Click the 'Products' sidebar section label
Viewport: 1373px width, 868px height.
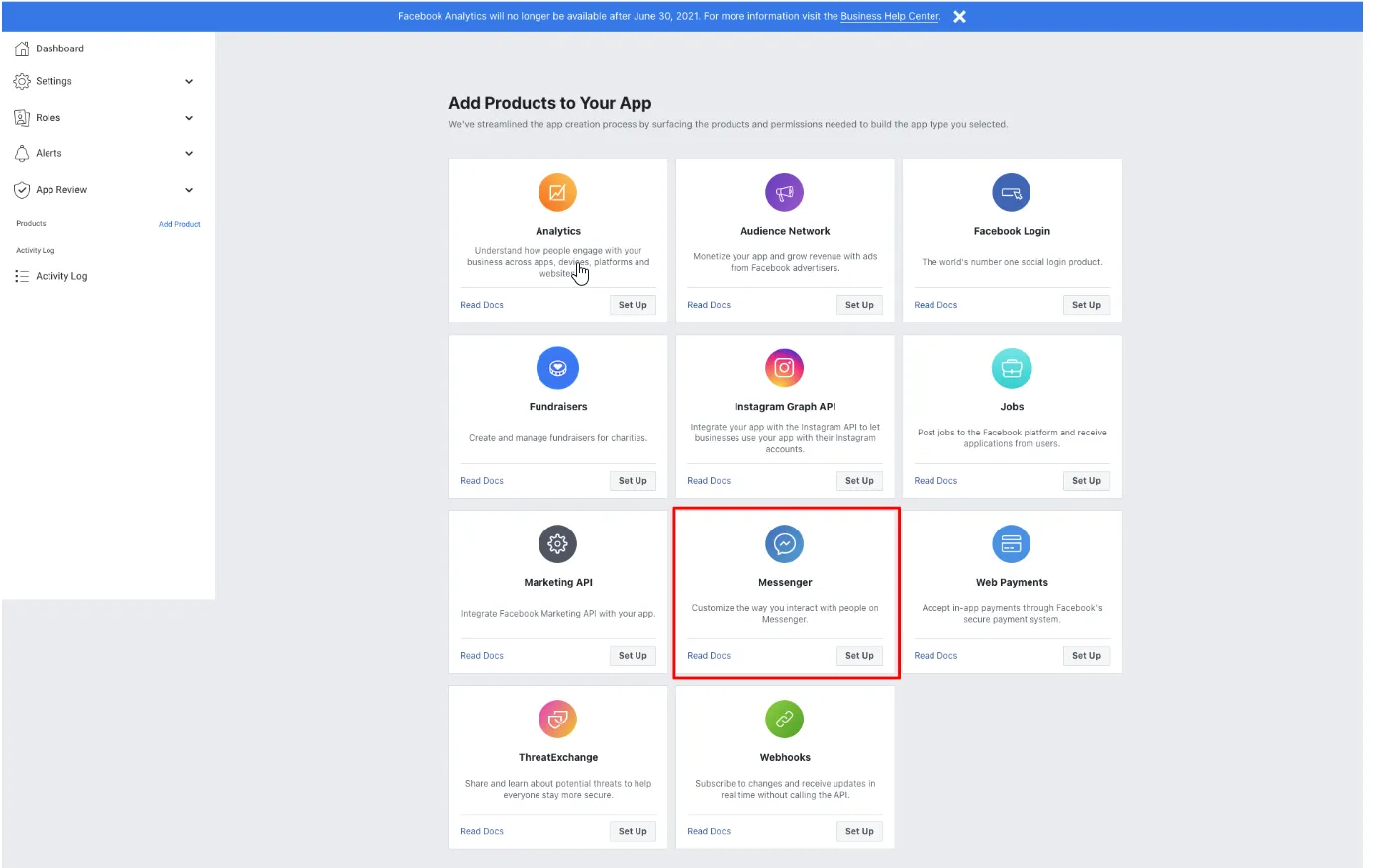pos(31,224)
